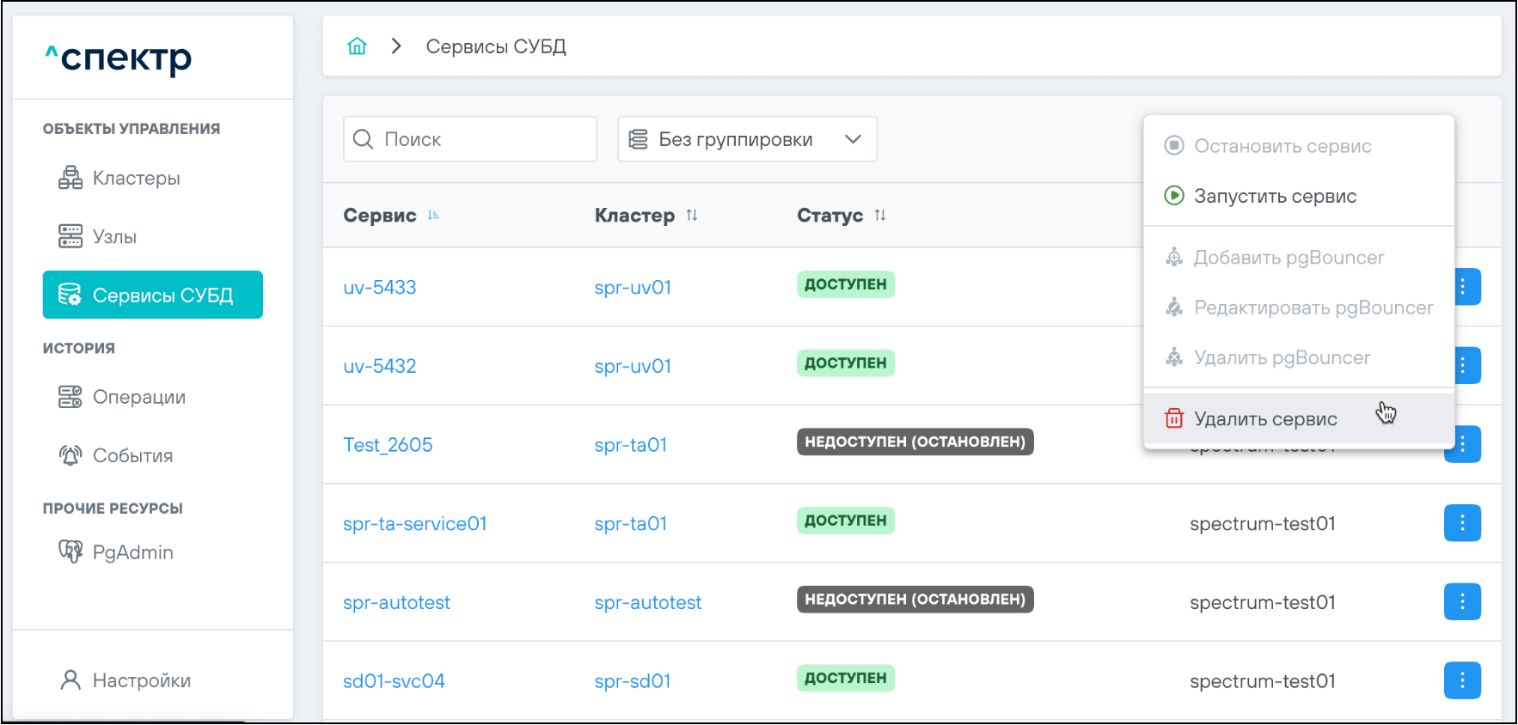Open the uv-5433 service link
Screen dimensions: 1518x725
point(380,288)
